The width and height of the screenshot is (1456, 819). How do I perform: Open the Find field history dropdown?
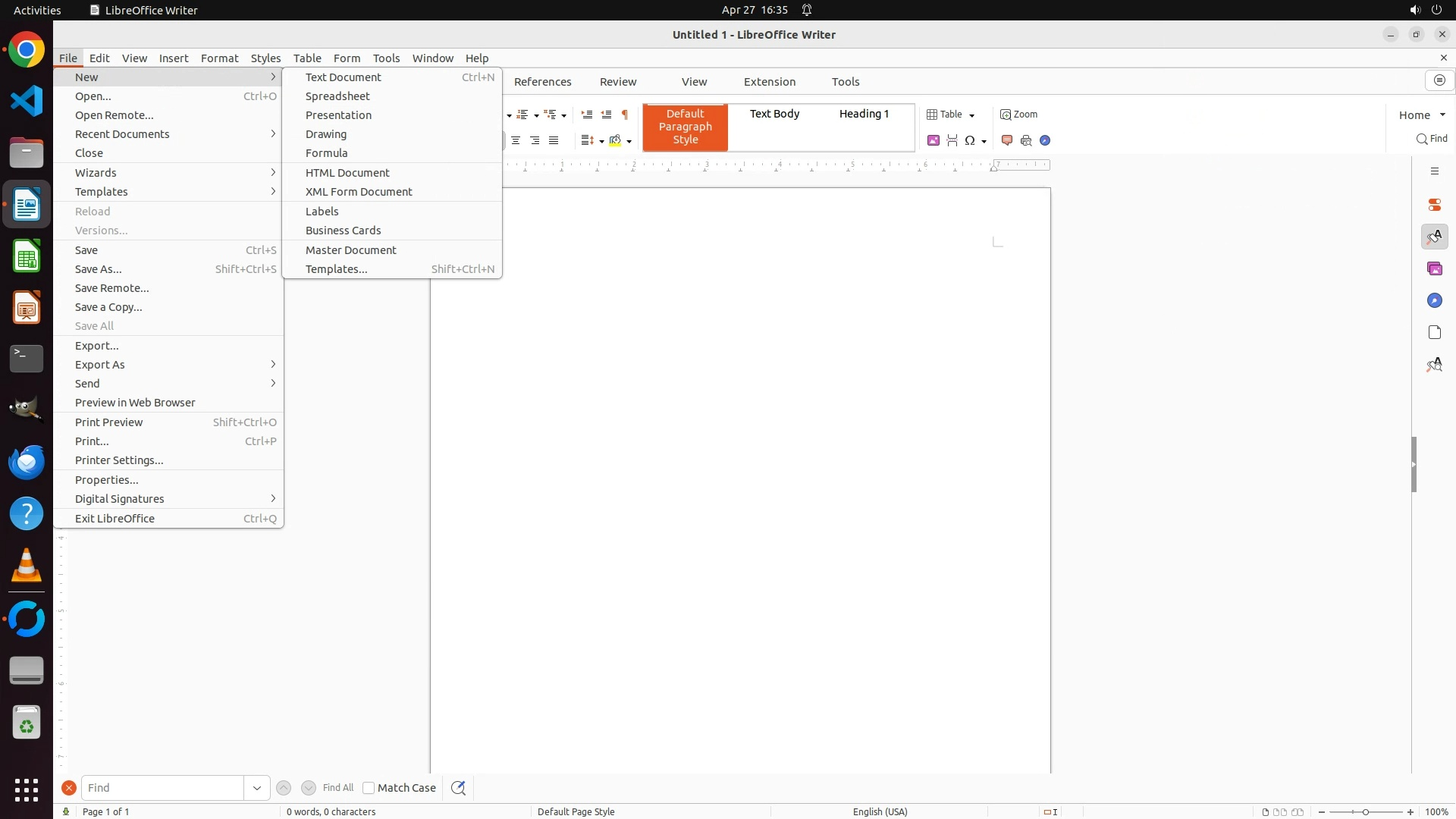(257, 788)
